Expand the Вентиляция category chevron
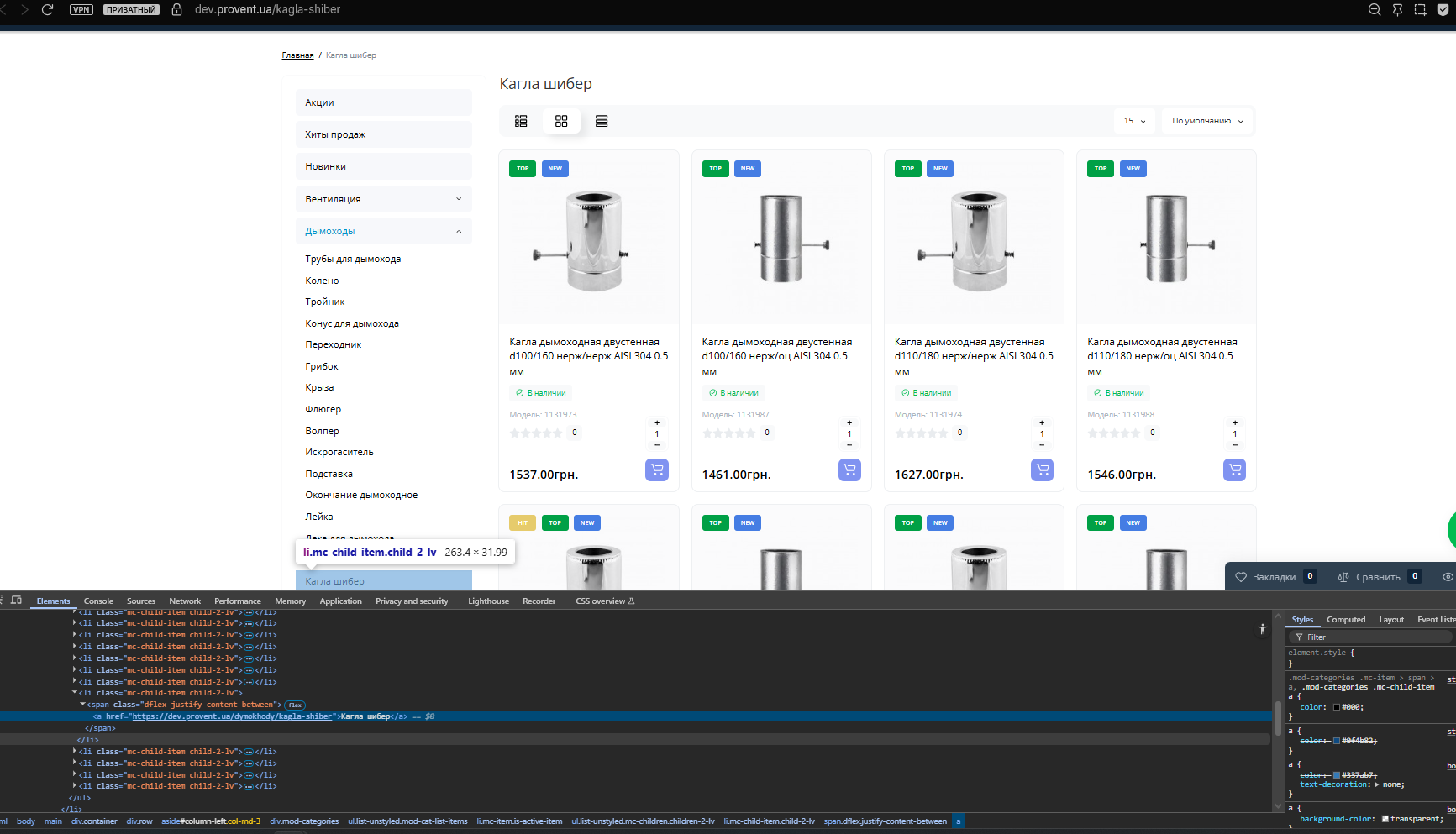 point(459,199)
